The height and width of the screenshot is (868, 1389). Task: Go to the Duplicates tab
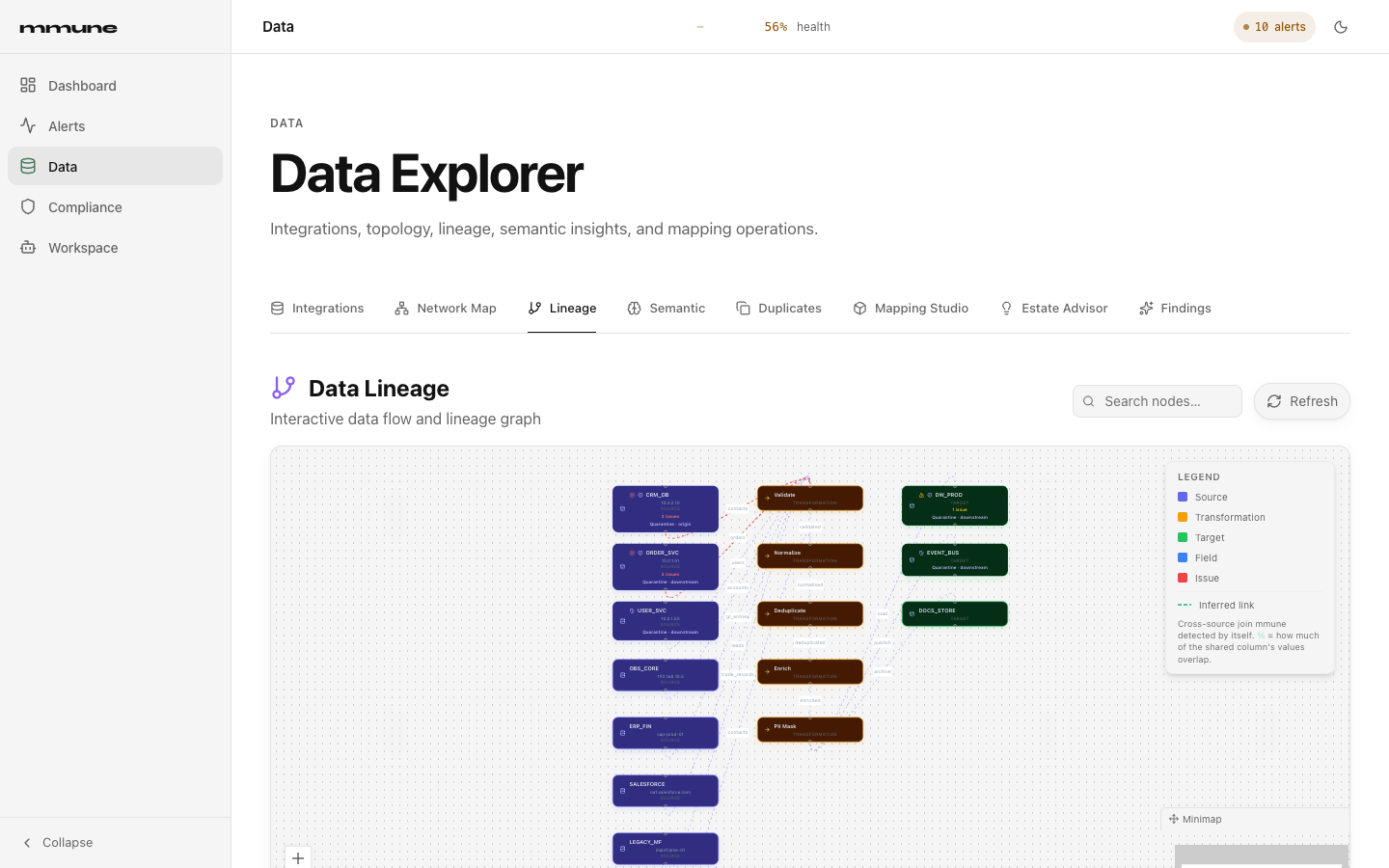[778, 309]
